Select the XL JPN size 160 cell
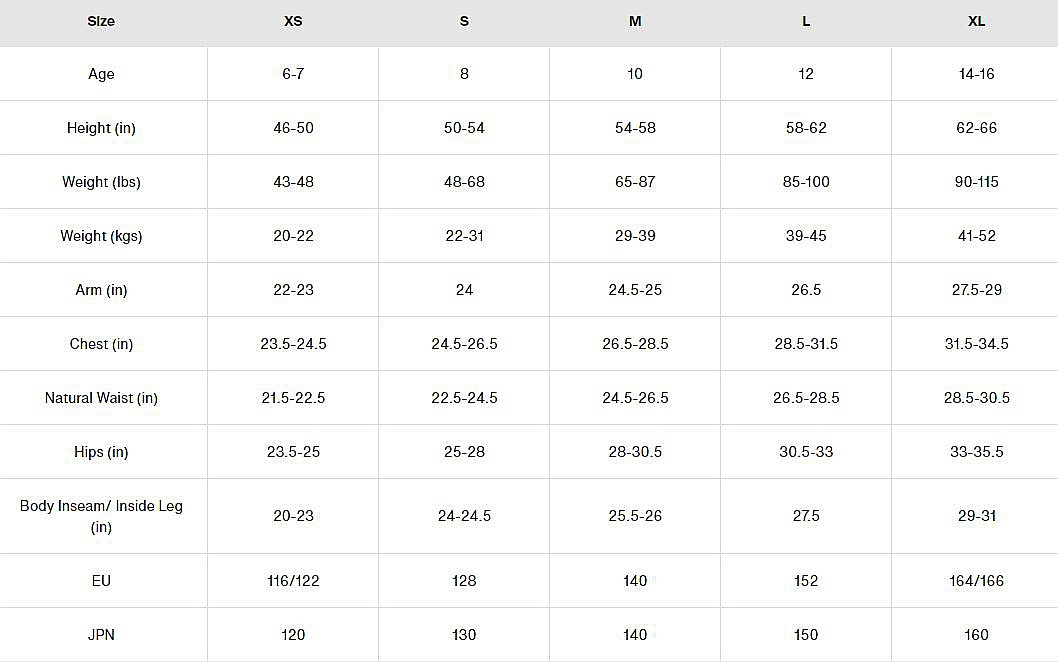Screen dimensions: 1058x662 (x=976, y=635)
